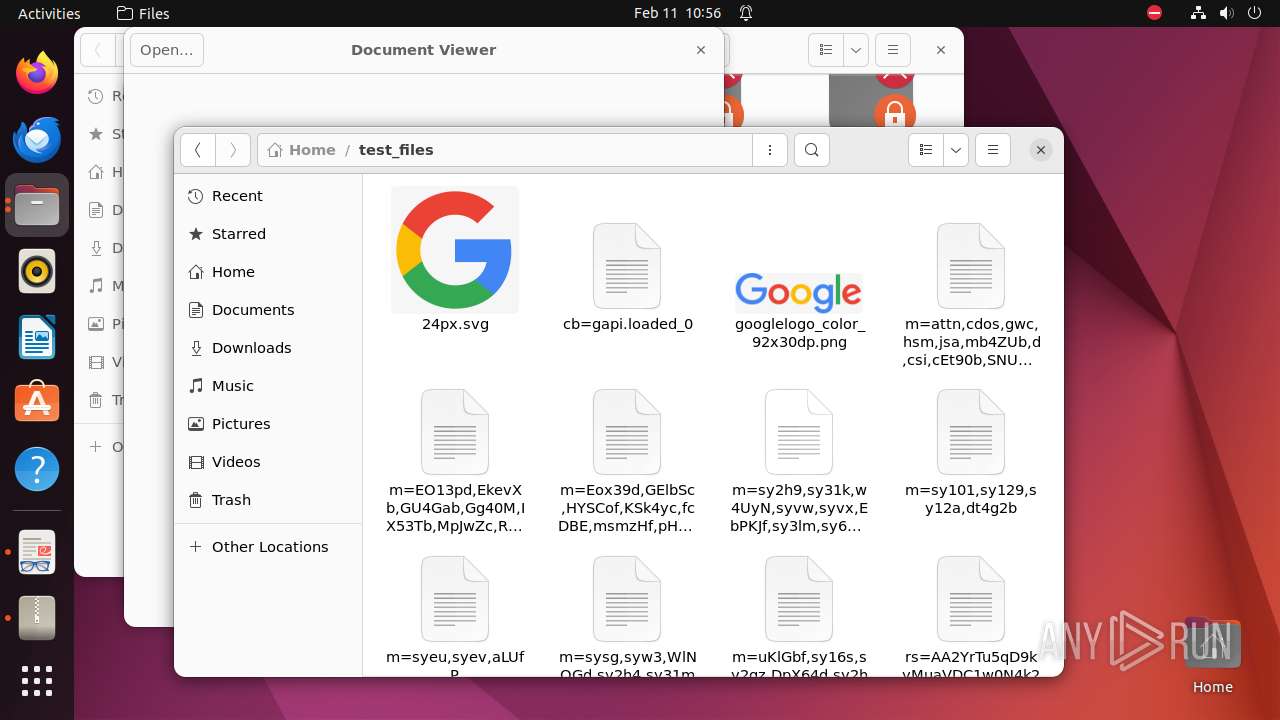Image resolution: width=1280 pixels, height=720 pixels.
Task: Switch to list view in test_files window
Action: (926, 150)
